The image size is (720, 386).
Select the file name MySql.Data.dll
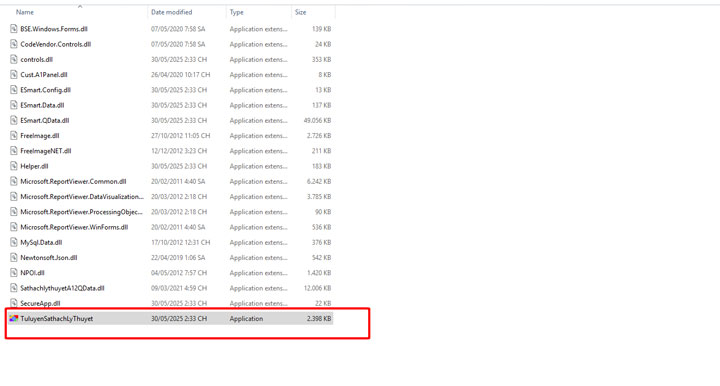click(x=41, y=242)
